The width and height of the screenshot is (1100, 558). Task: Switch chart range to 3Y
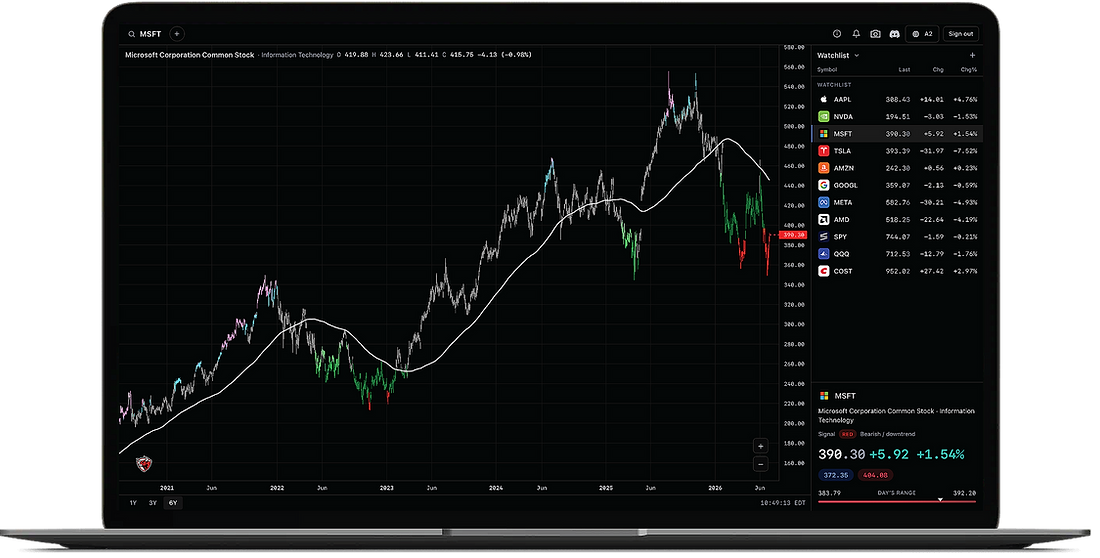click(152, 503)
